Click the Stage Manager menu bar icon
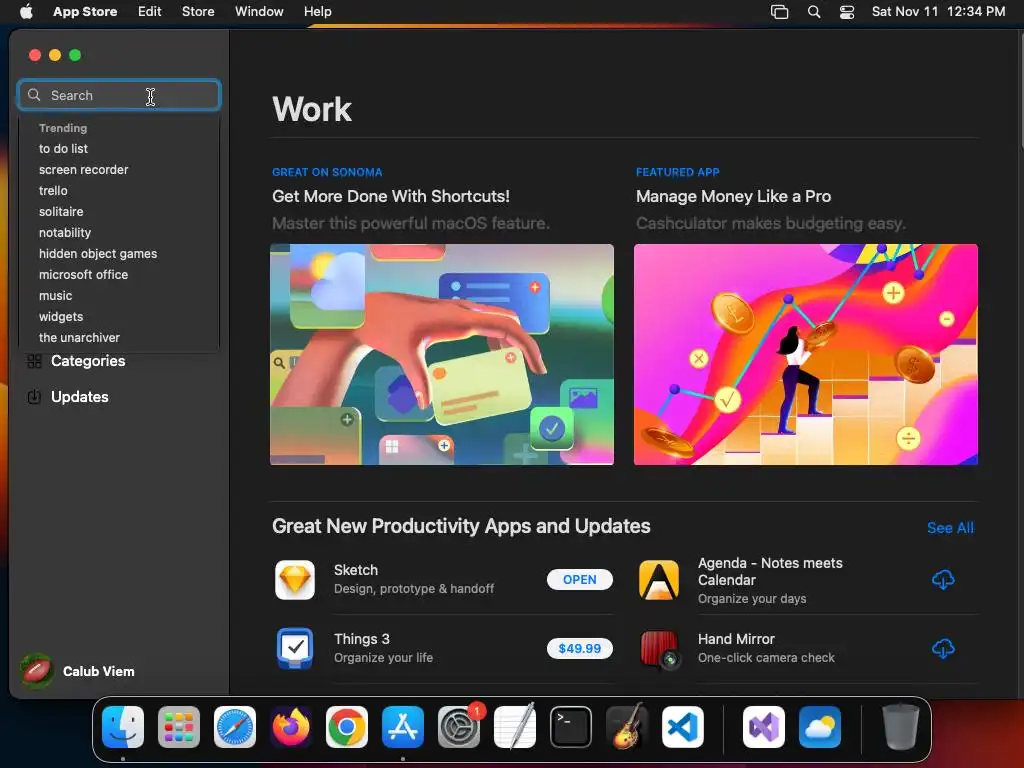Viewport: 1024px width, 768px height. tap(780, 12)
